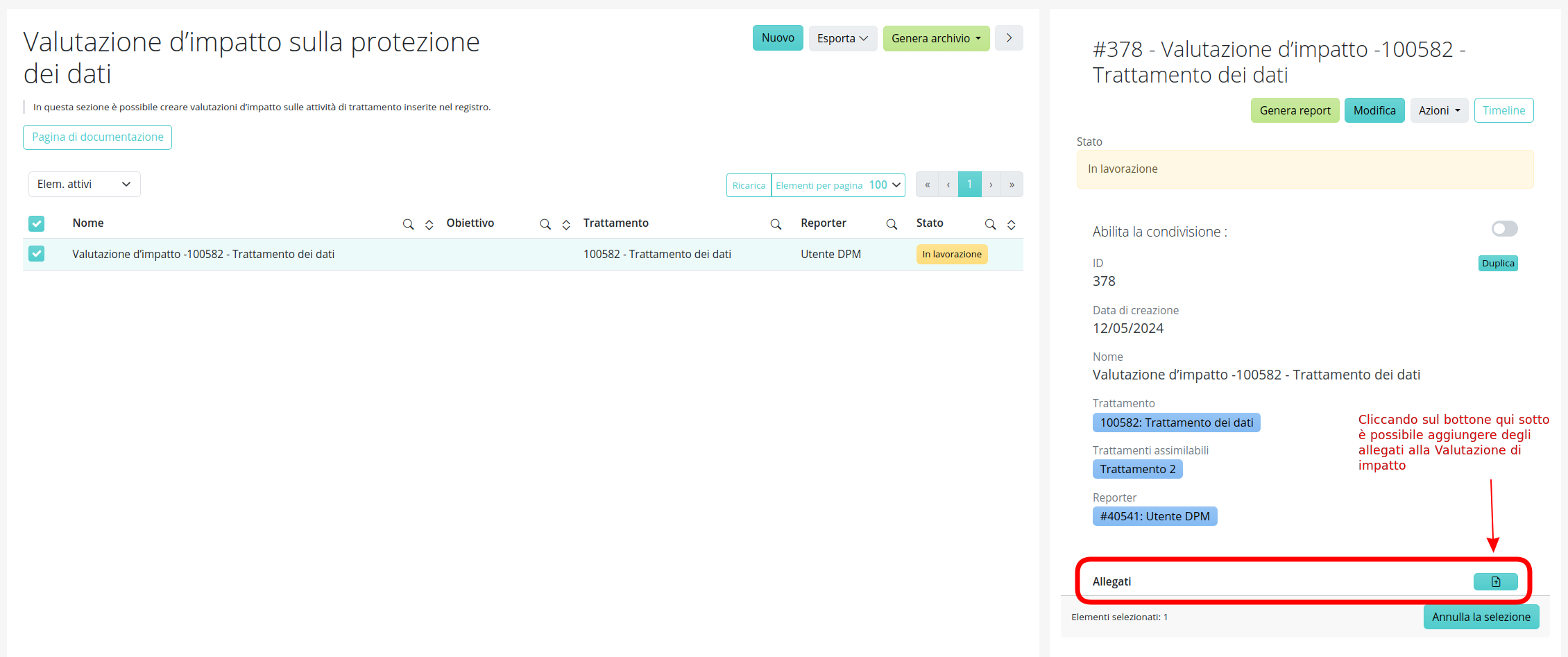Enable the Abilita la condivisione switch

(1504, 229)
